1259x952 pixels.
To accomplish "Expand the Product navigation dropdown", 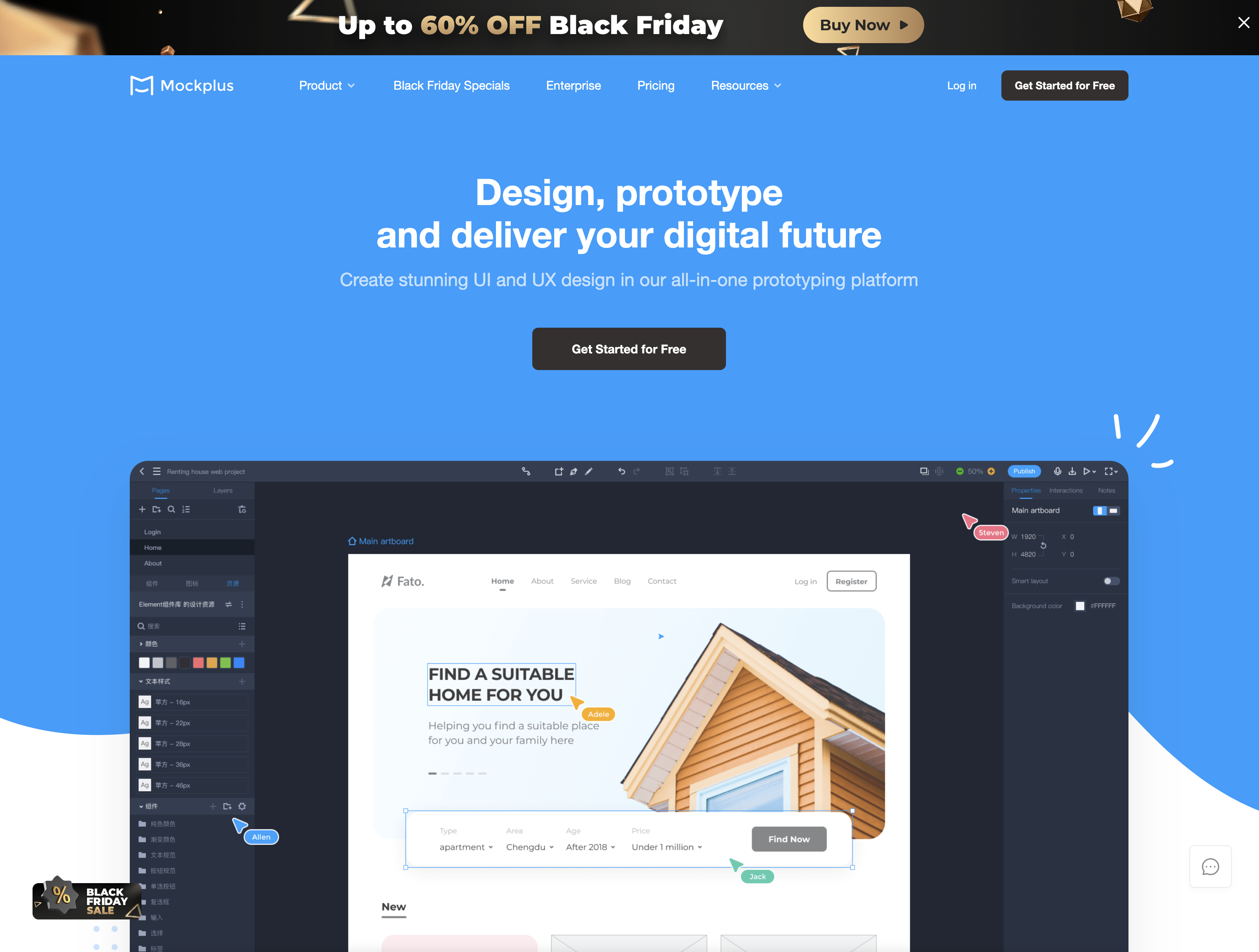I will pyautogui.click(x=327, y=85).
